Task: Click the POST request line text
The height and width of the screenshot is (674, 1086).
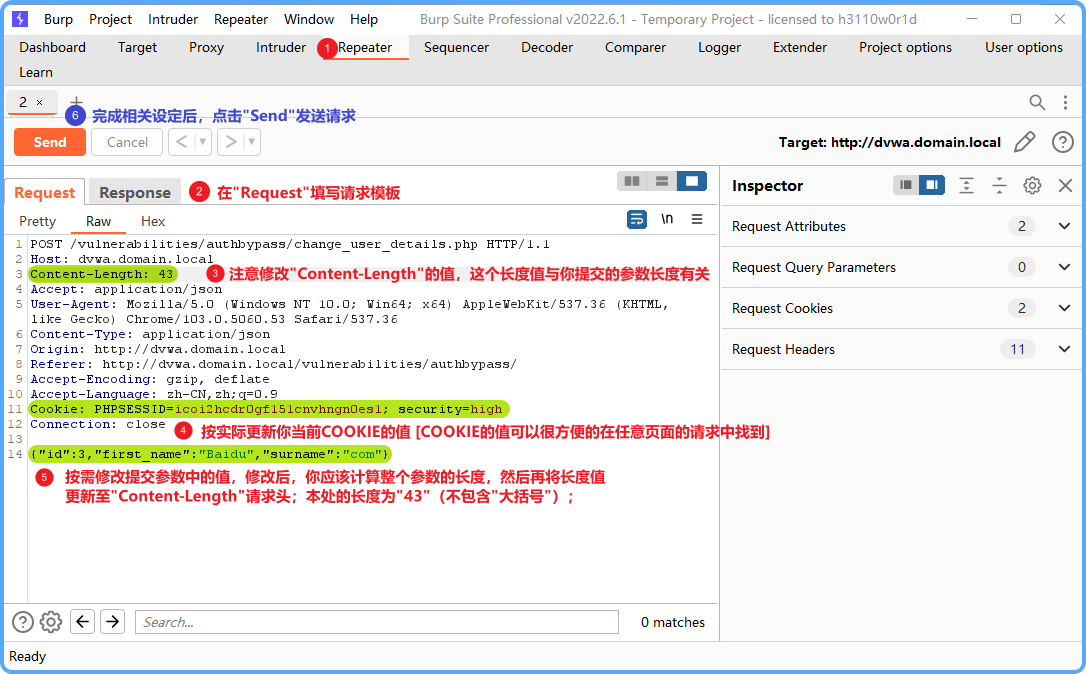Action: pos(290,245)
